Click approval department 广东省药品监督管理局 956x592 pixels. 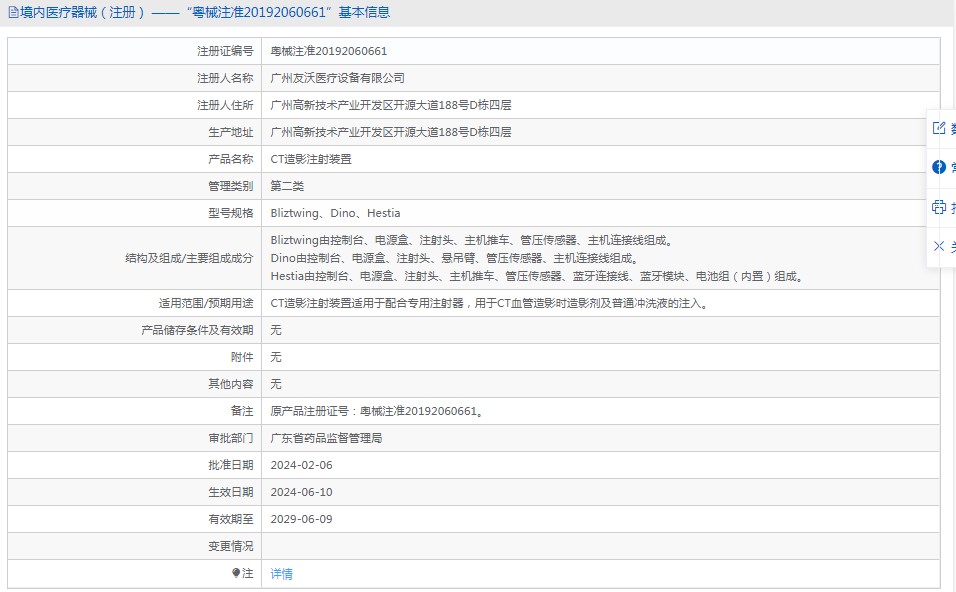pos(326,438)
